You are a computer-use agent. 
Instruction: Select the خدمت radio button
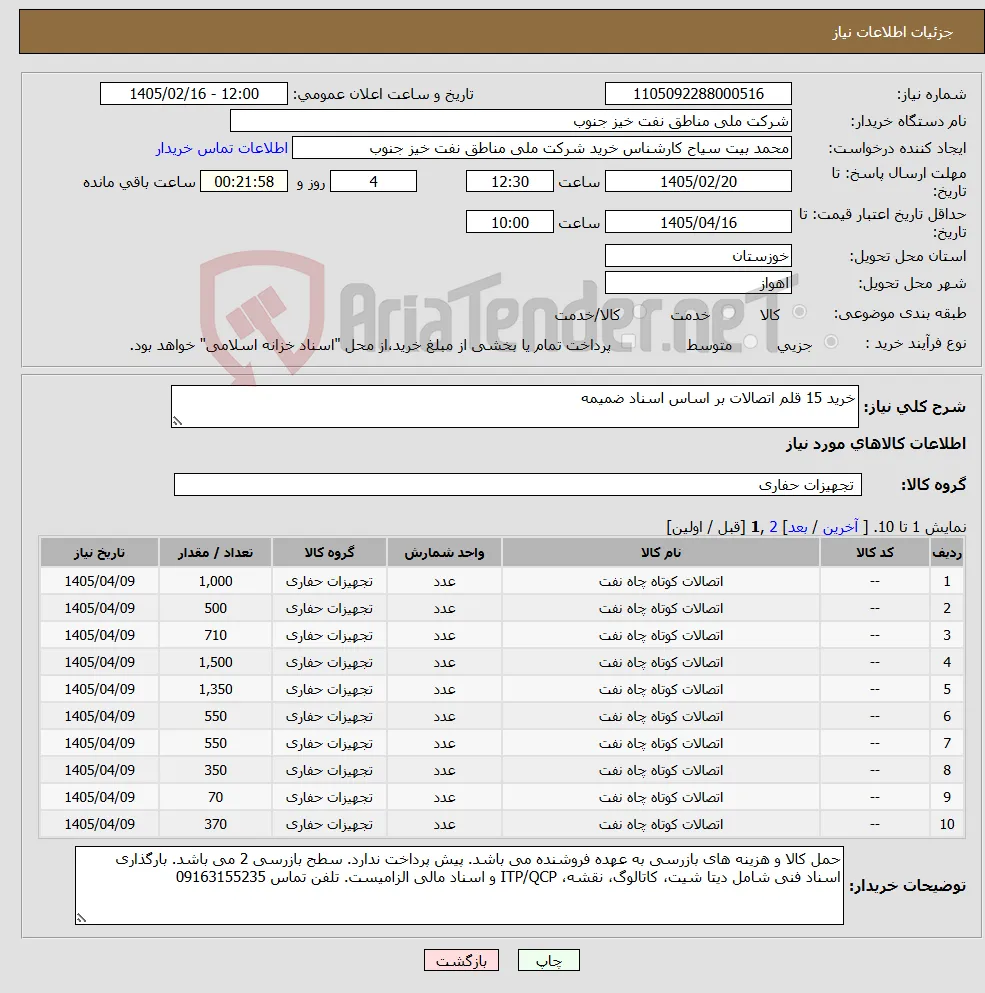click(728, 312)
